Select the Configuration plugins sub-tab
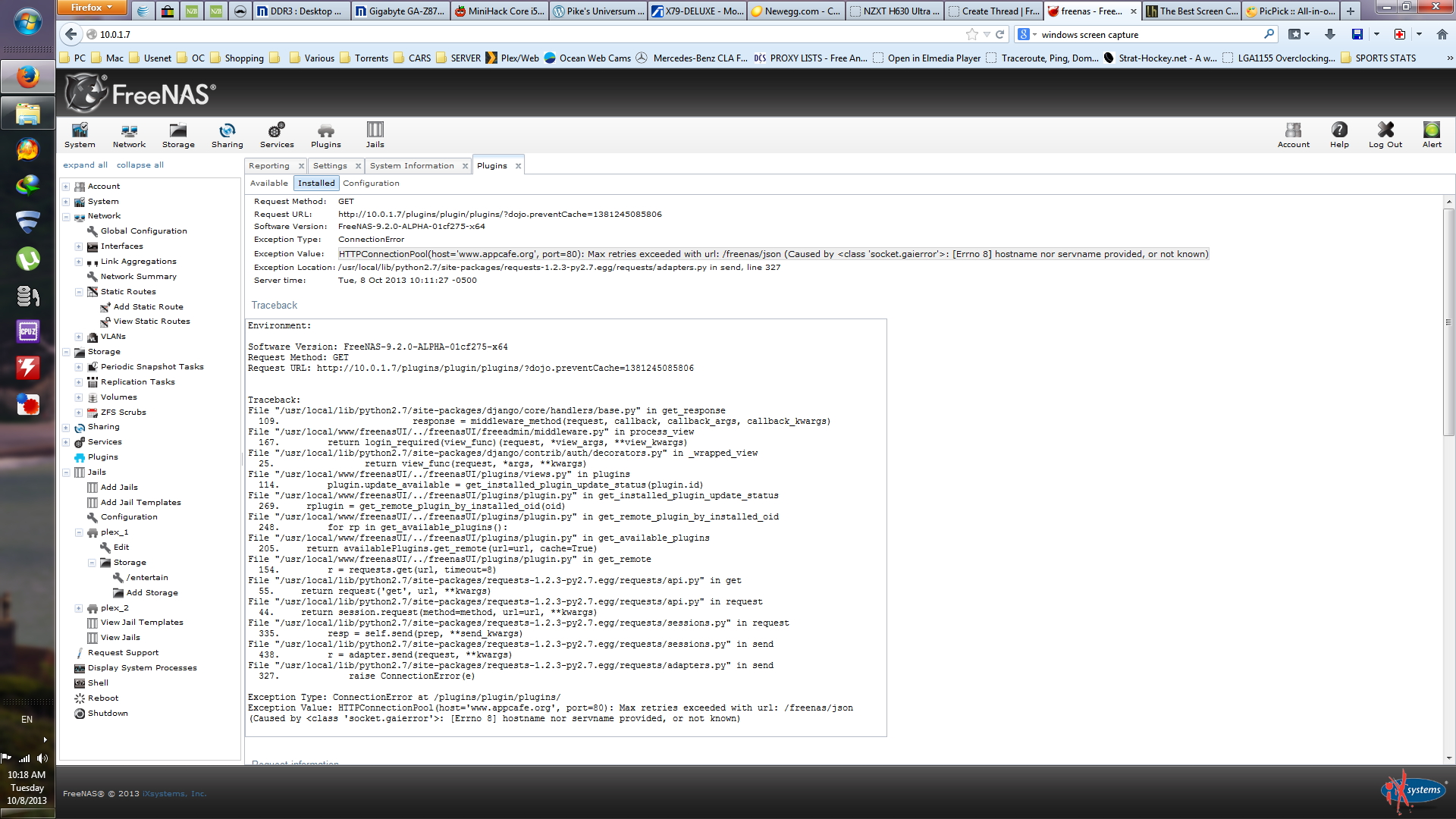 (x=371, y=184)
